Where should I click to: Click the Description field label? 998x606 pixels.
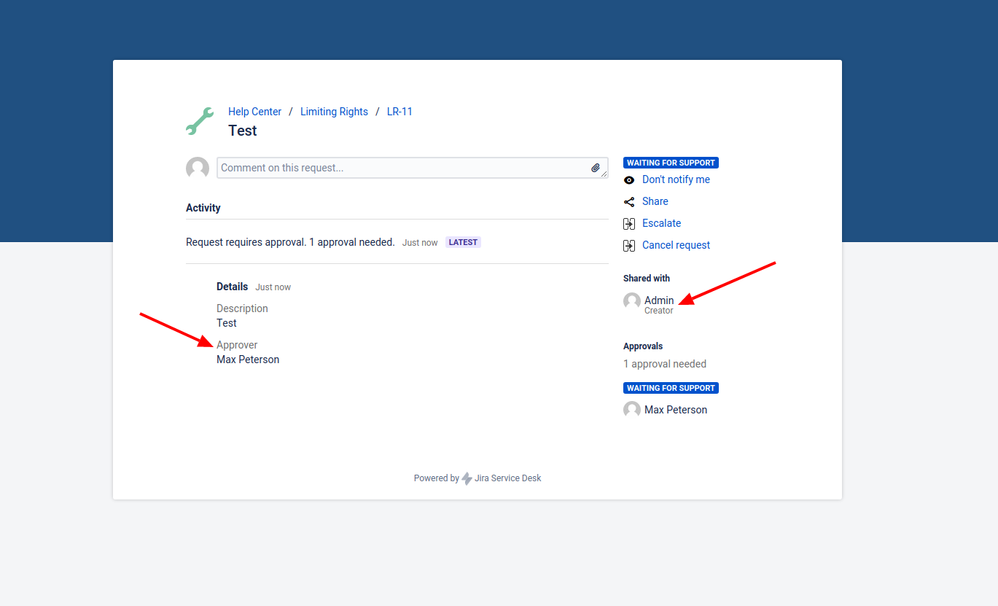242,309
